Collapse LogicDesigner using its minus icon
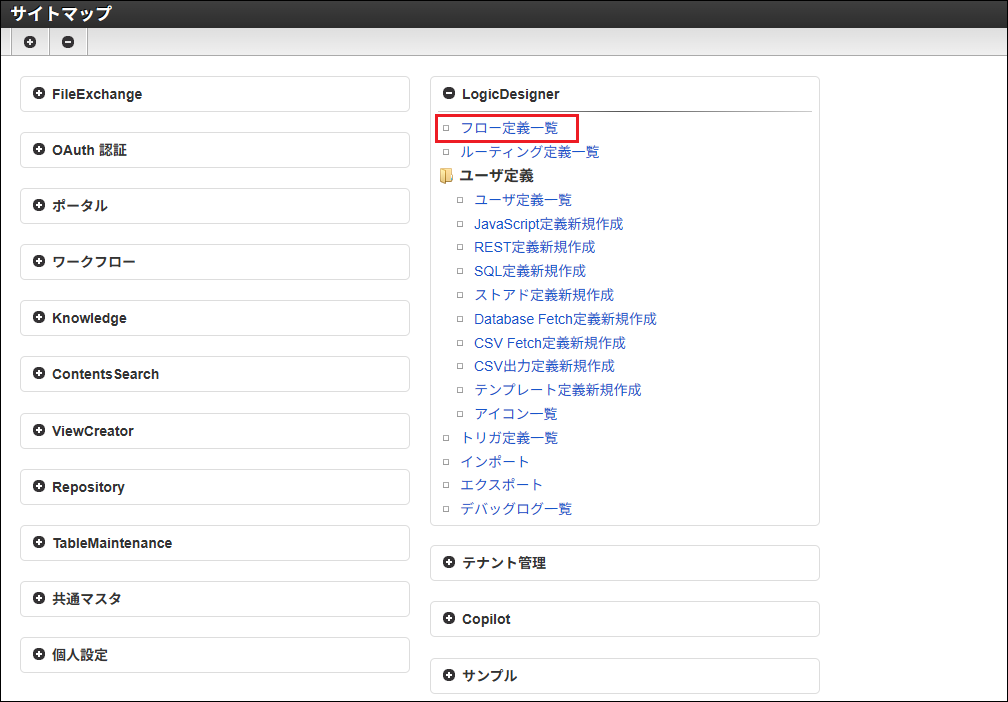 (x=449, y=94)
